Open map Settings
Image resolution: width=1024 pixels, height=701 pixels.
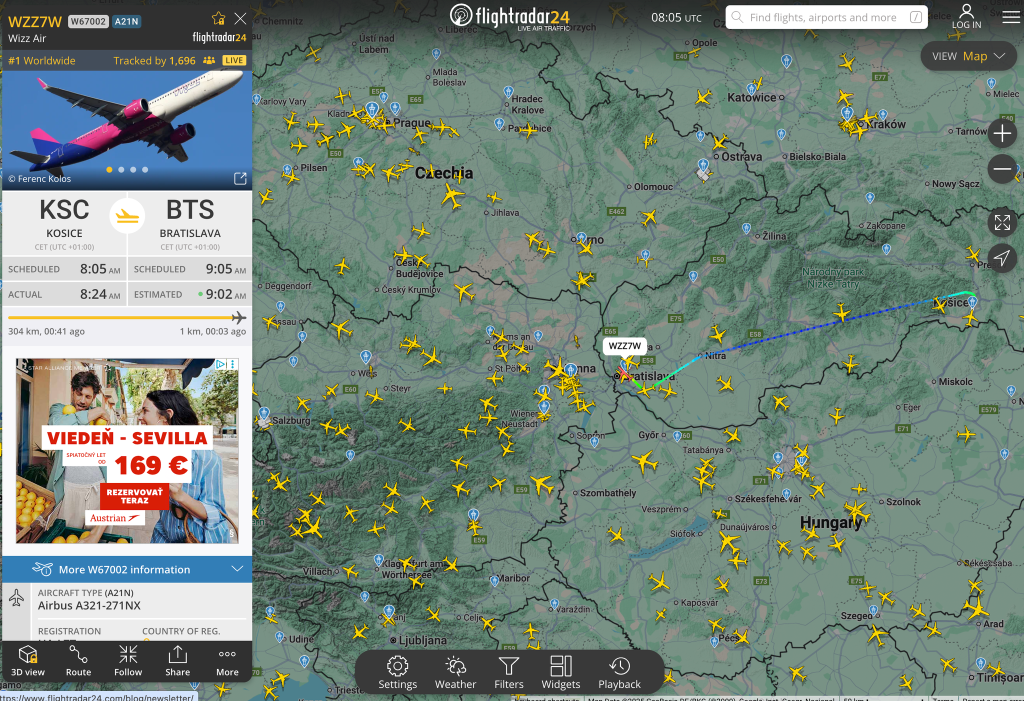tap(397, 673)
